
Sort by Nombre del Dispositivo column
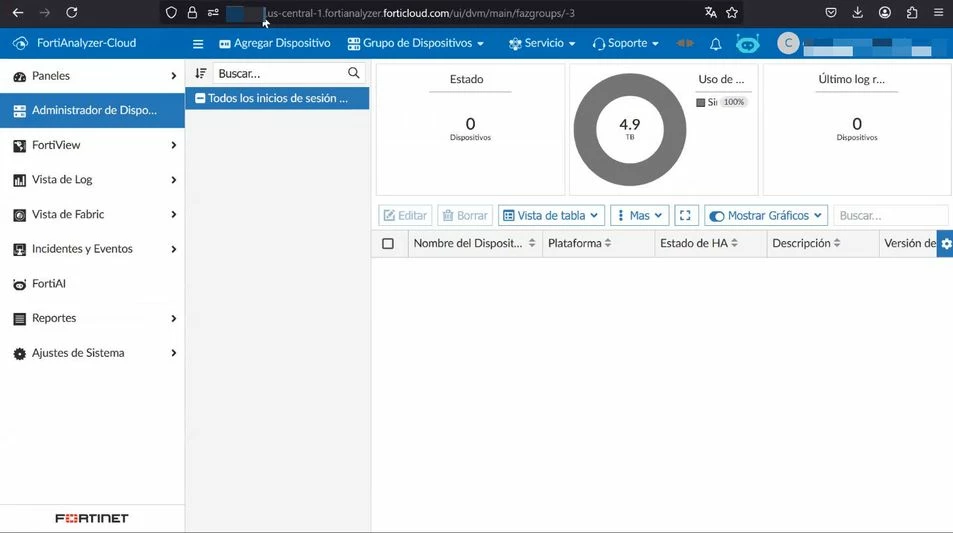click(x=475, y=244)
